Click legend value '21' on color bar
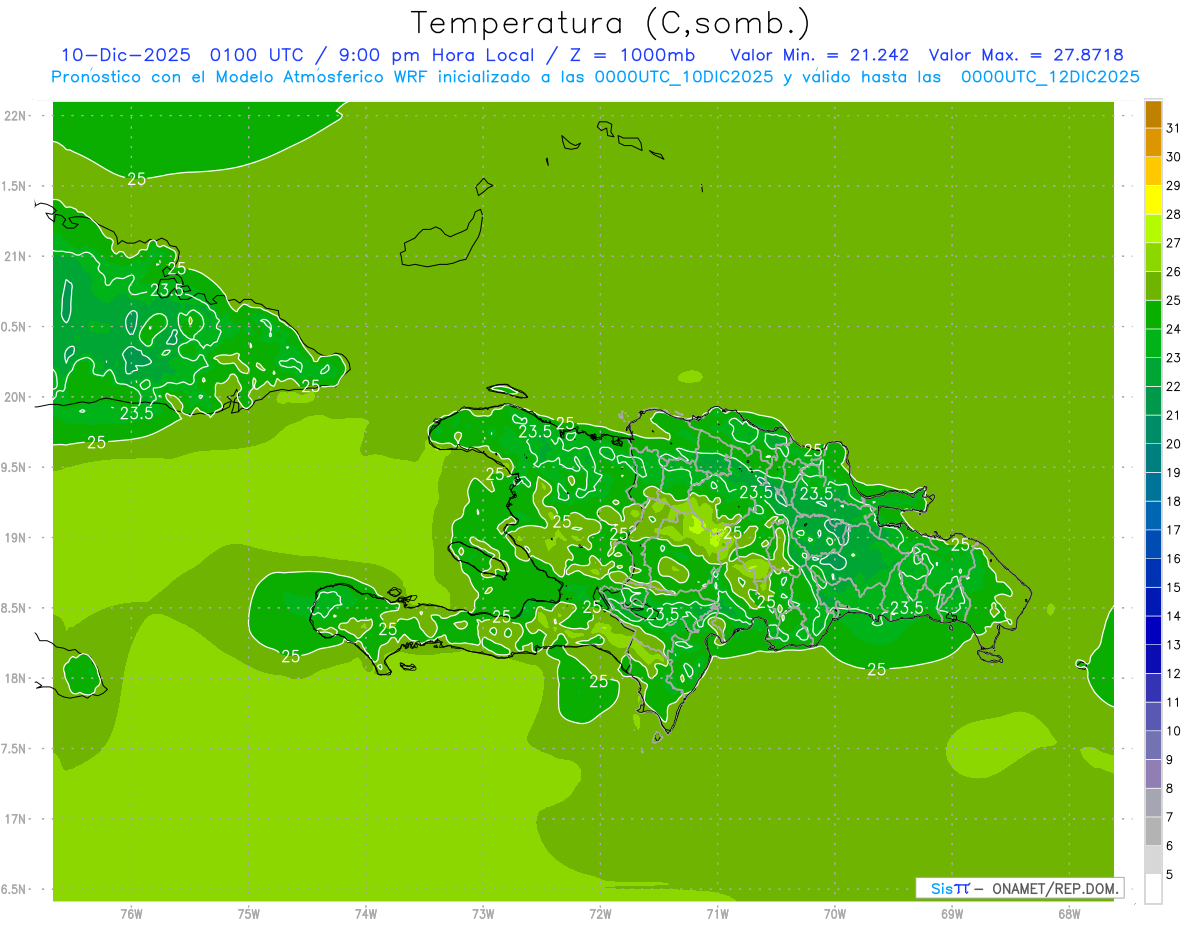This screenshot has height=927, width=1200. [1174, 415]
